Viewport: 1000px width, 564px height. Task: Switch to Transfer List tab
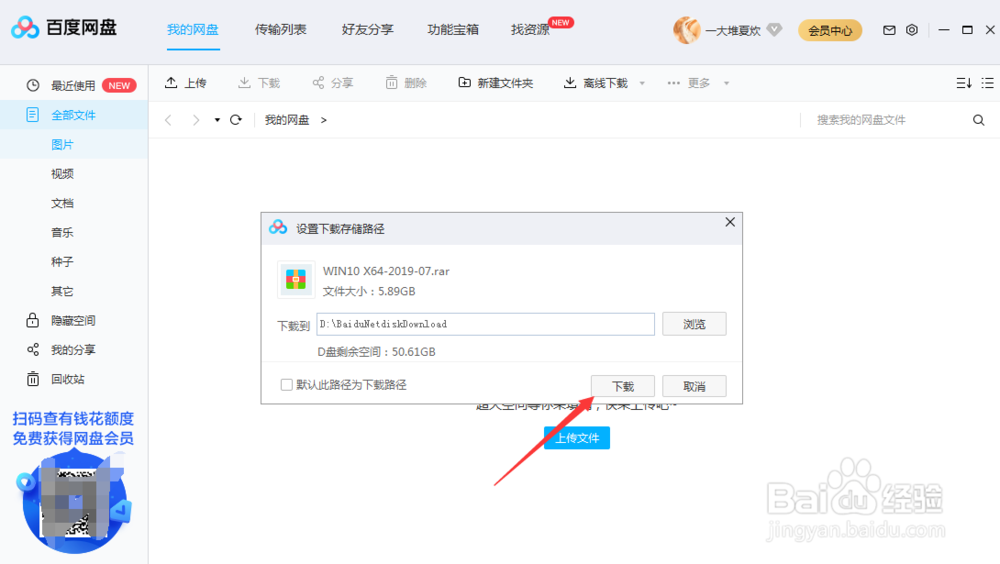[x=281, y=29]
